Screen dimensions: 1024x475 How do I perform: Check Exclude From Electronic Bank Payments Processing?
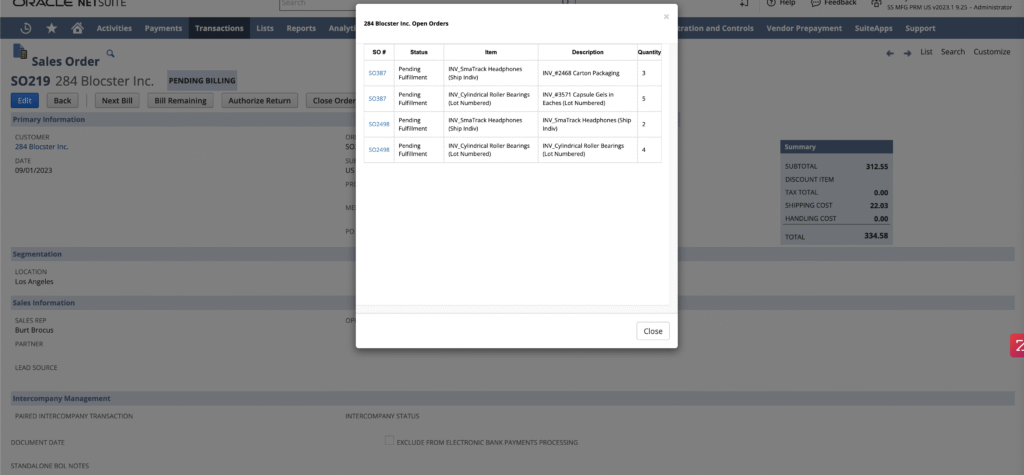(x=389, y=441)
